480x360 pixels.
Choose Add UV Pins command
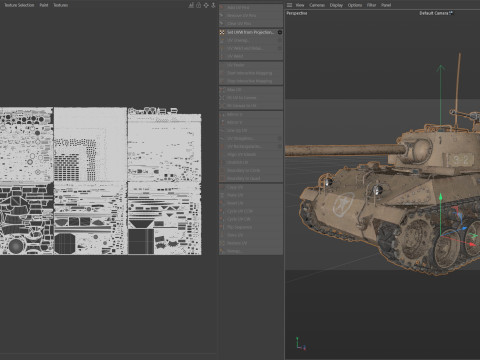tap(251, 7)
